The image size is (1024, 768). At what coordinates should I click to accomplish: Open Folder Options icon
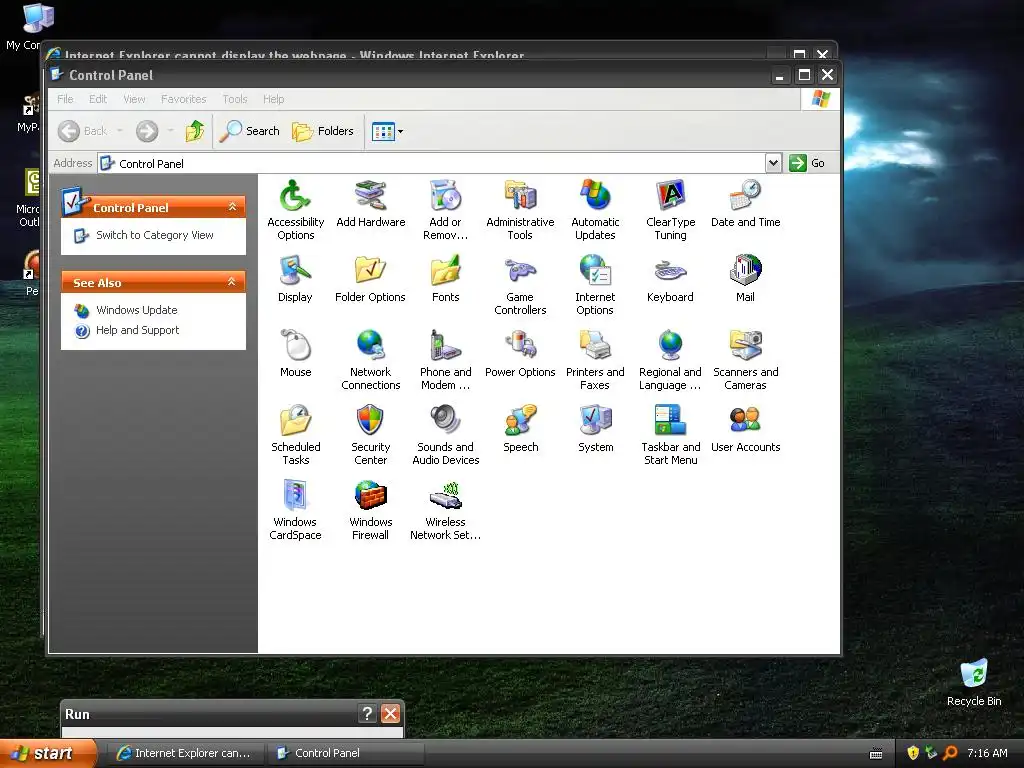(370, 279)
